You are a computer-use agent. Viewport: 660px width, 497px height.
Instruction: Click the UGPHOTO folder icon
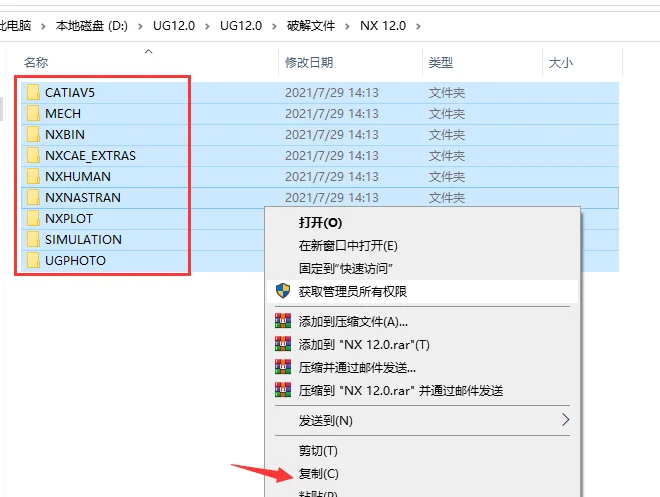click(33, 260)
